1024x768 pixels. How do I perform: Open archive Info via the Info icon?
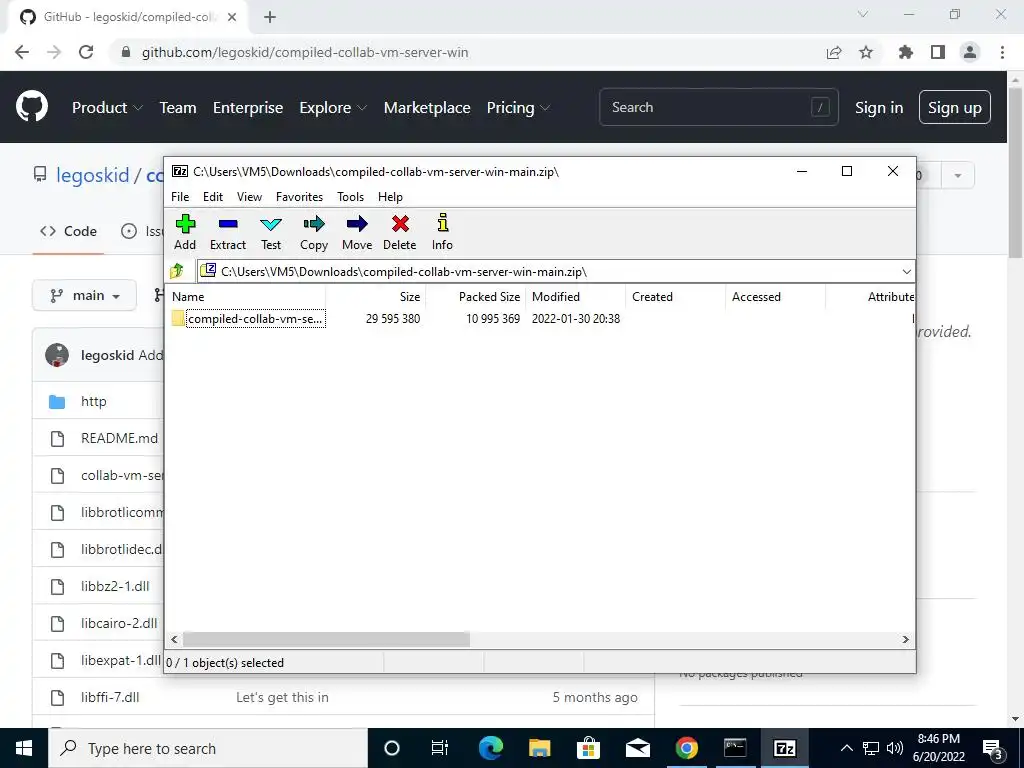(442, 232)
